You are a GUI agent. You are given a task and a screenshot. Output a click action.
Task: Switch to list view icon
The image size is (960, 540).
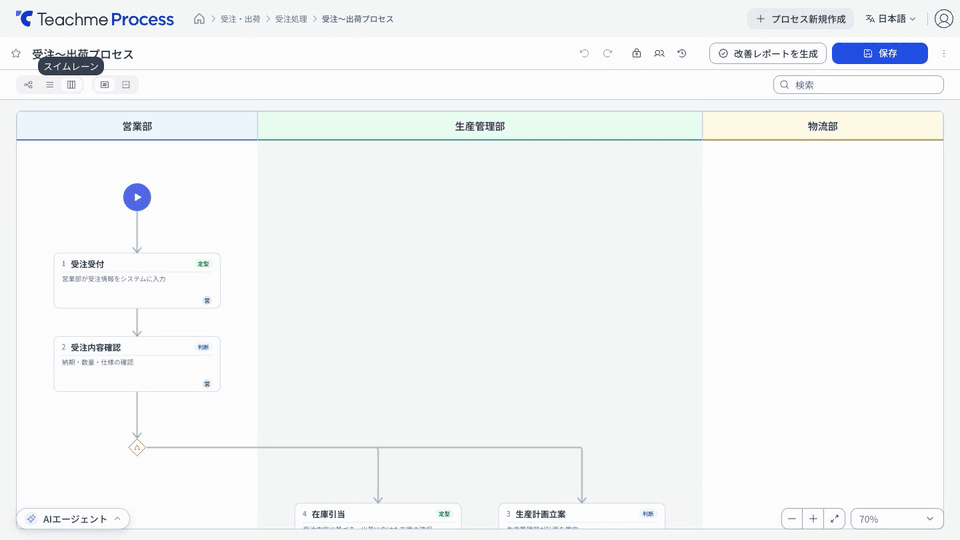coord(50,84)
